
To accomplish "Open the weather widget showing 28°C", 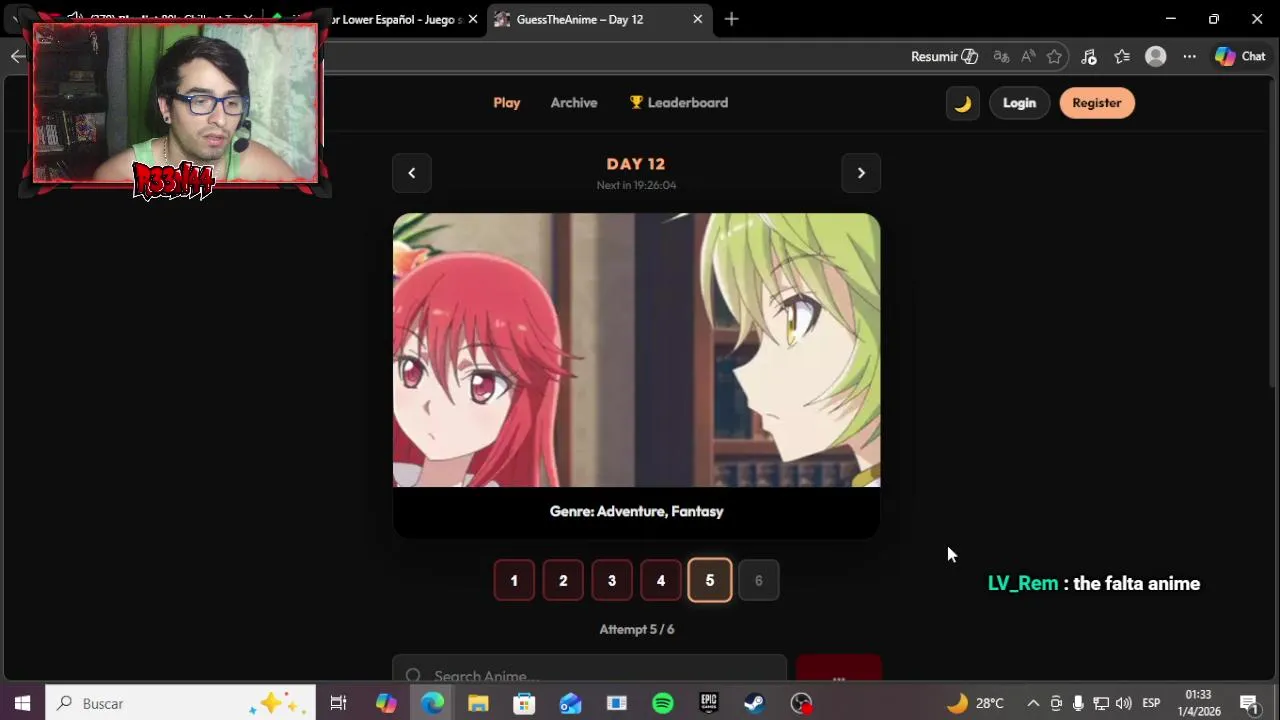I will click(x=976, y=703).
